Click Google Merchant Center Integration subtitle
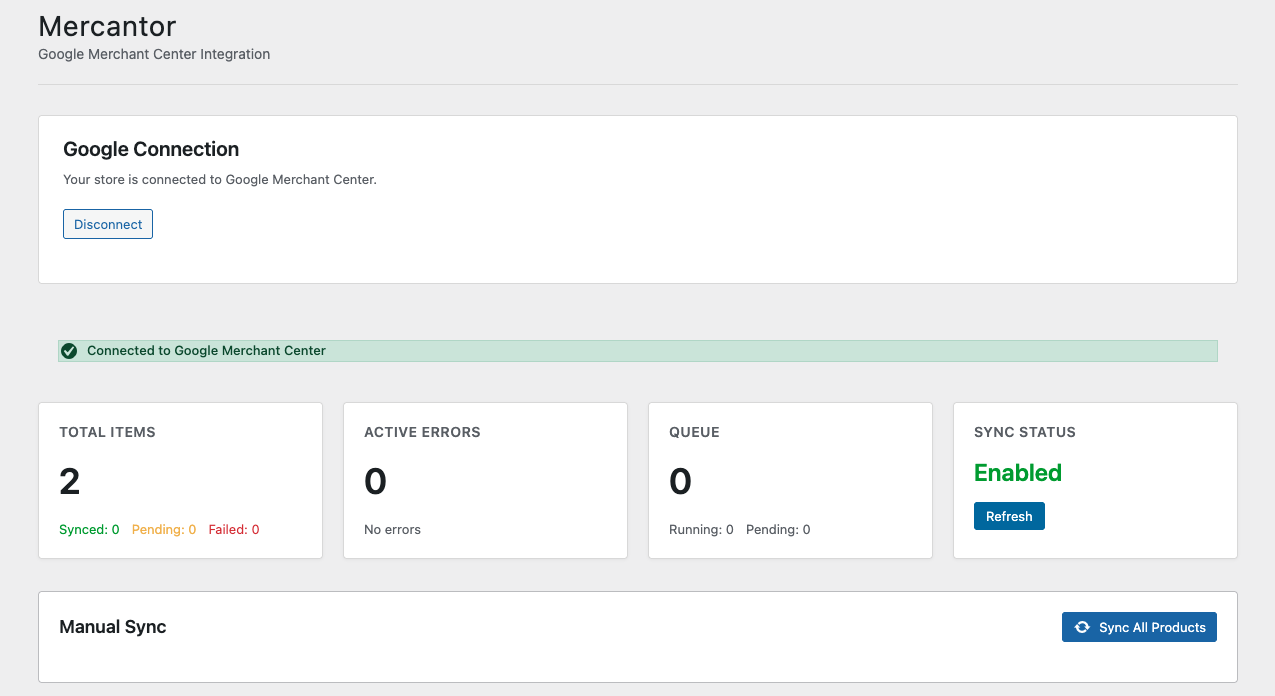The image size is (1275, 696). point(154,54)
